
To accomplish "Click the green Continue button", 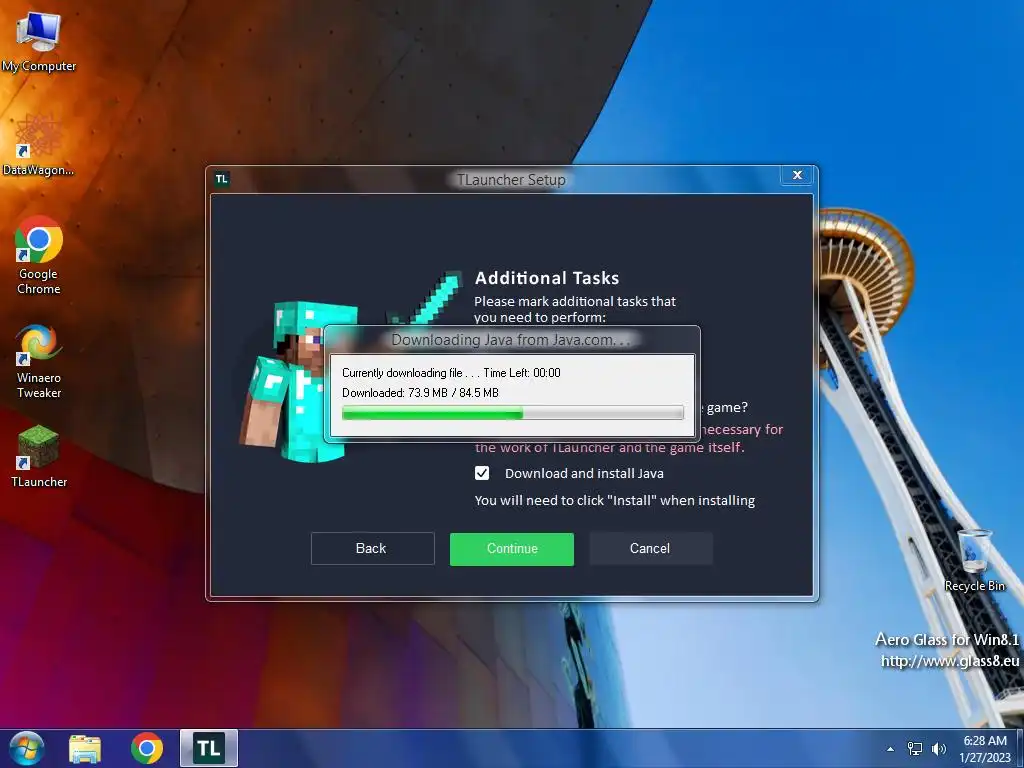I will point(512,549).
